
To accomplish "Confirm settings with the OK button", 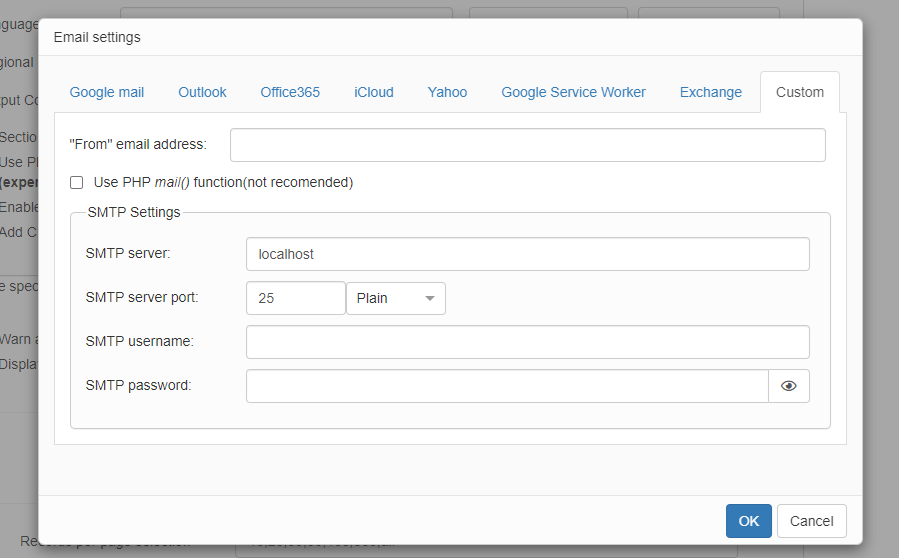I will pyautogui.click(x=749, y=521).
